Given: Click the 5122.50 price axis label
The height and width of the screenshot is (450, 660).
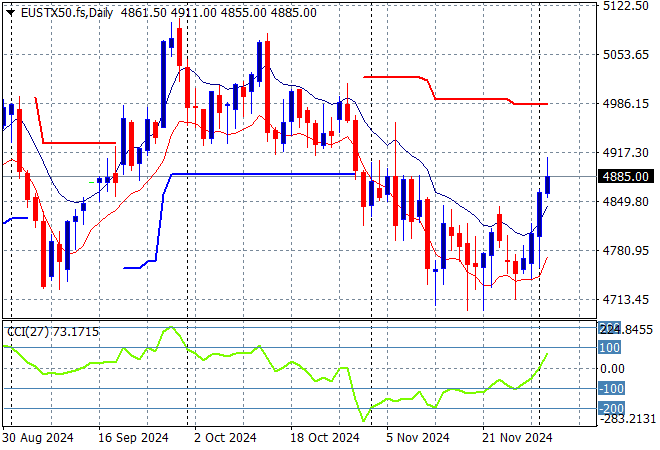Looking at the screenshot, I should (628, 6).
